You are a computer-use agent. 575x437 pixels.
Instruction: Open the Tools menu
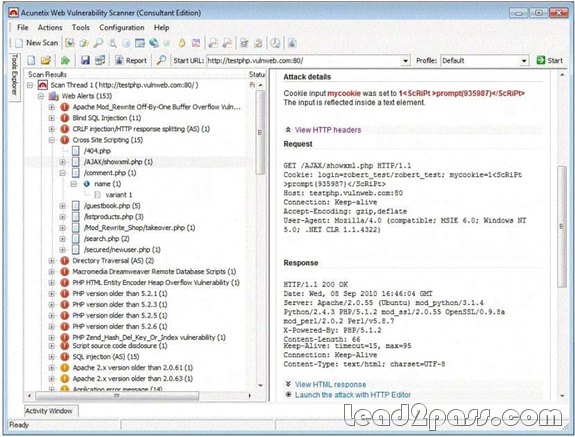click(x=81, y=27)
